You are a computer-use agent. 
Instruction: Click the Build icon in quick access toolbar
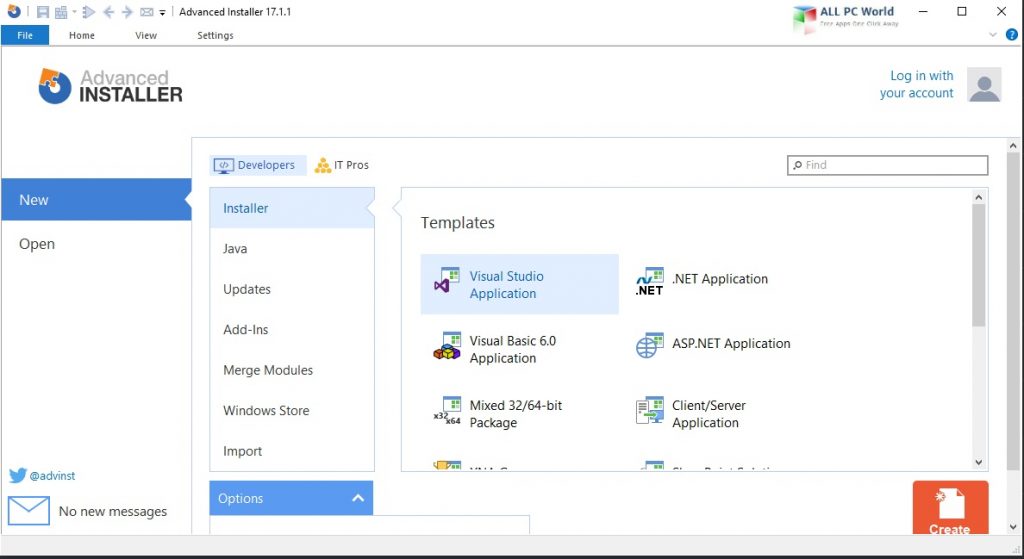tap(61, 12)
